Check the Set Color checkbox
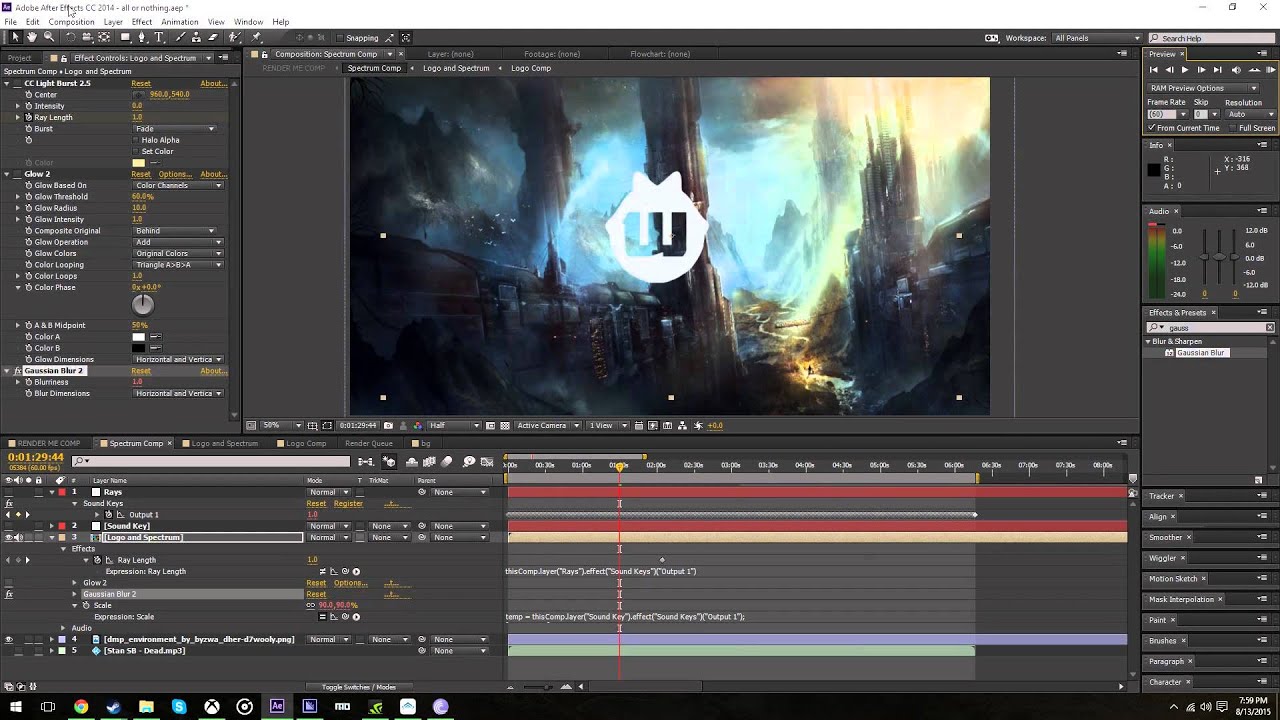 pyautogui.click(x=137, y=151)
